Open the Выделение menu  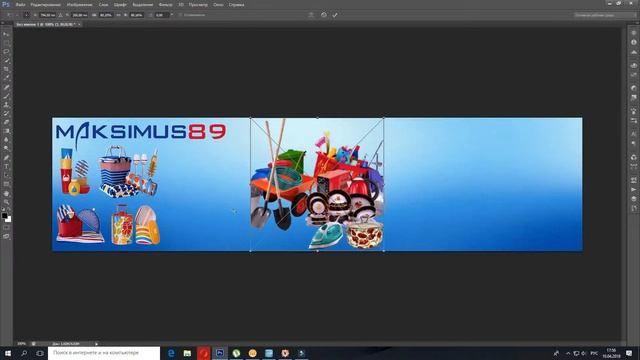pyautogui.click(x=143, y=5)
